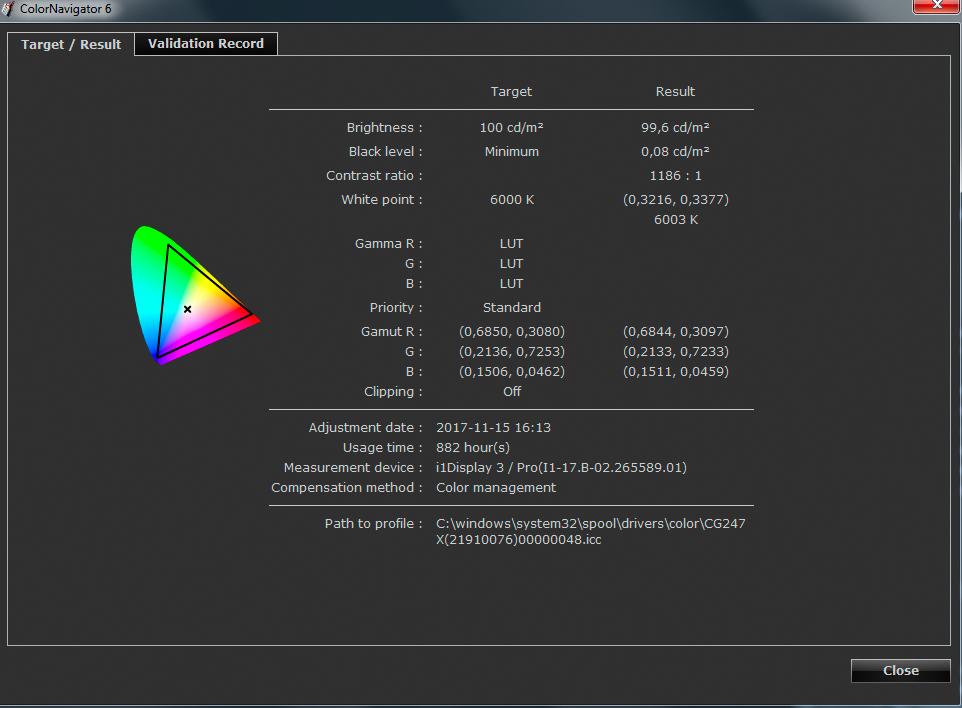Click the LUT value in the Gamma G row
Screen dimensions: 962x708
coord(512,264)
